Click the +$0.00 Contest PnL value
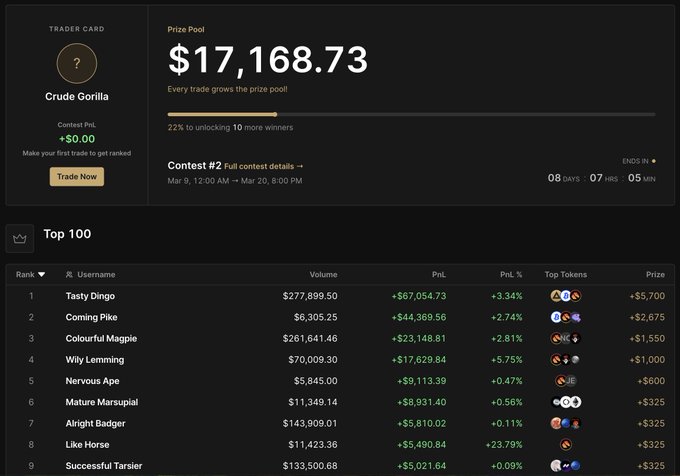This screenshot has width=680, height=476. 77,139
